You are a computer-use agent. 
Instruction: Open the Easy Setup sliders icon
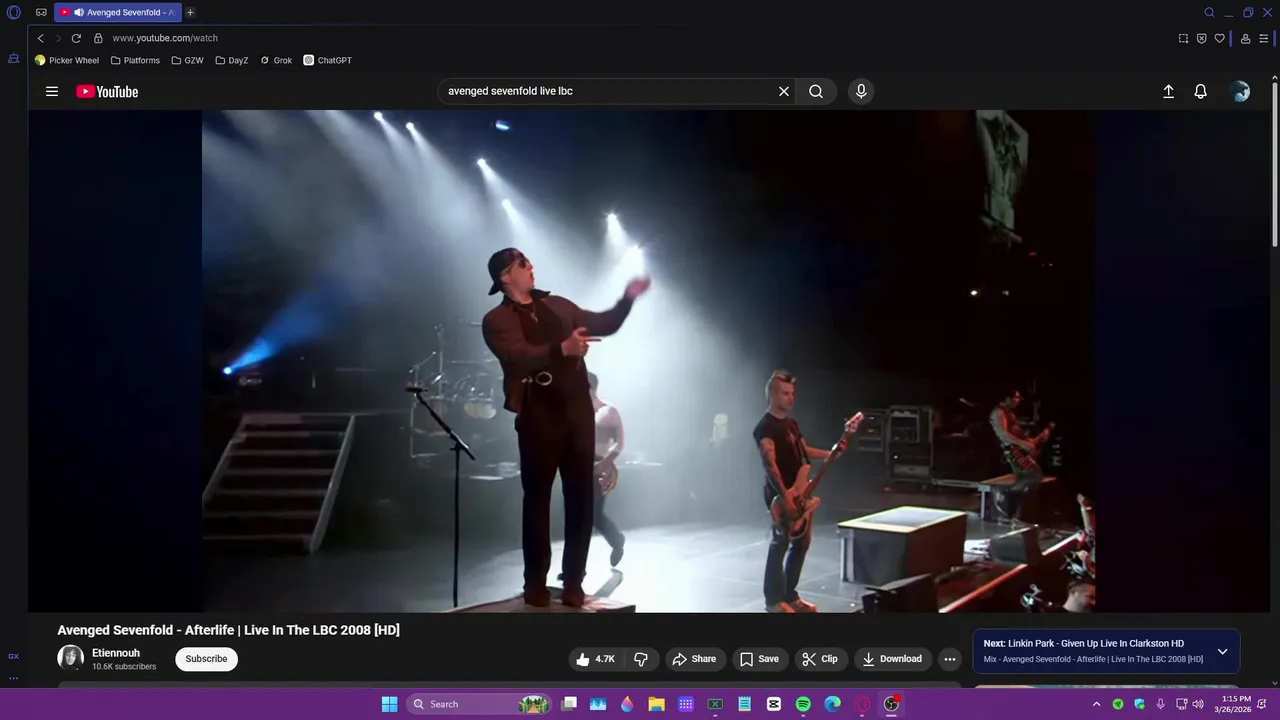coord(1264,38)
